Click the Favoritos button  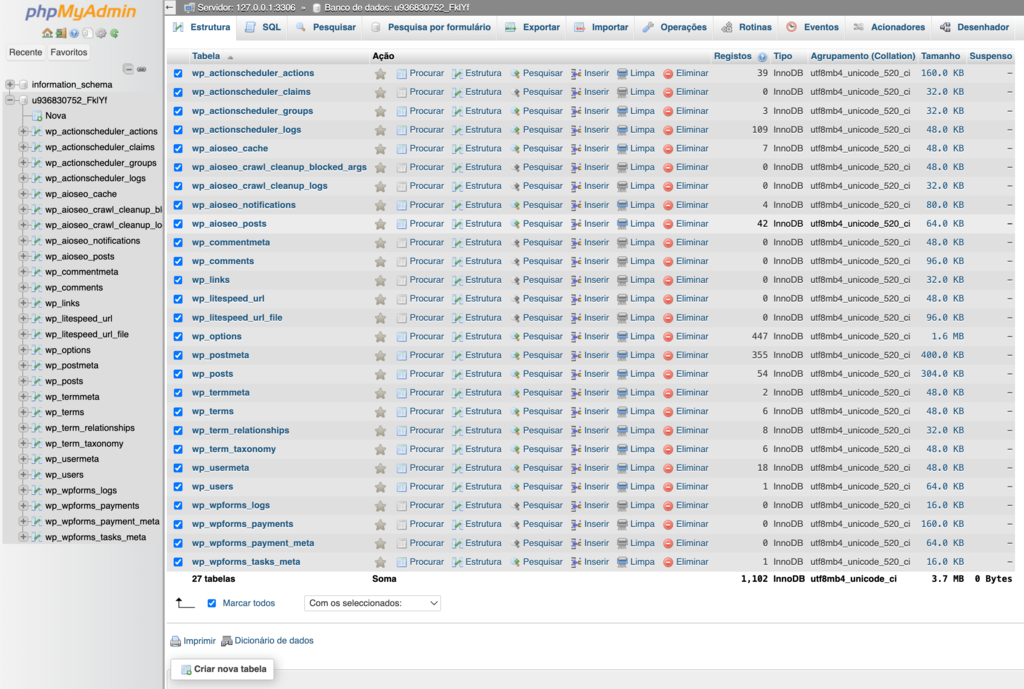pyautogui.click(x=69, y=52)
